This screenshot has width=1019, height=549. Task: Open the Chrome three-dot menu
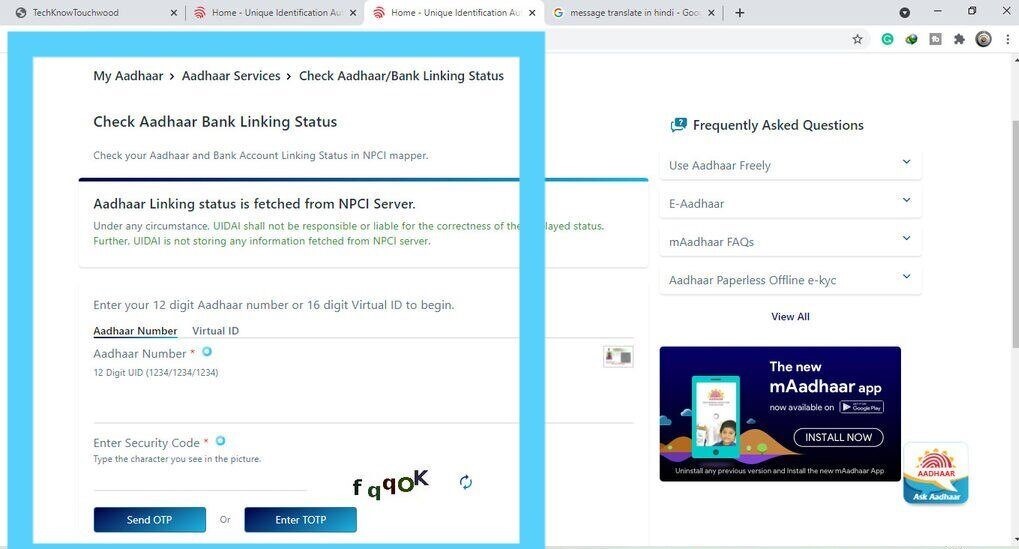pyautogui.click(x=1008, y=40)
